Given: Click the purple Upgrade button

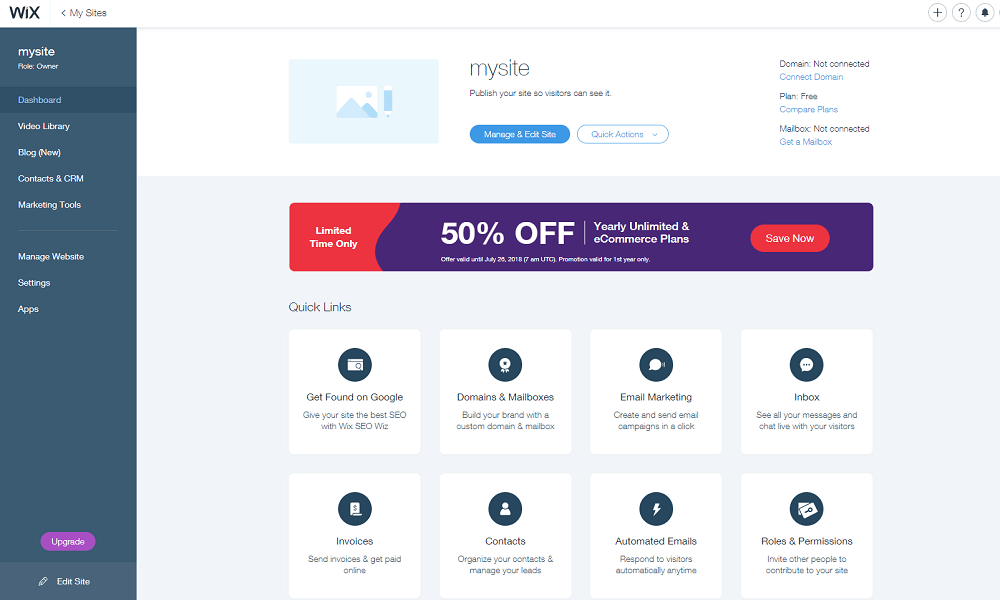Looking at the screenshot, I should [x=68, y=541].
